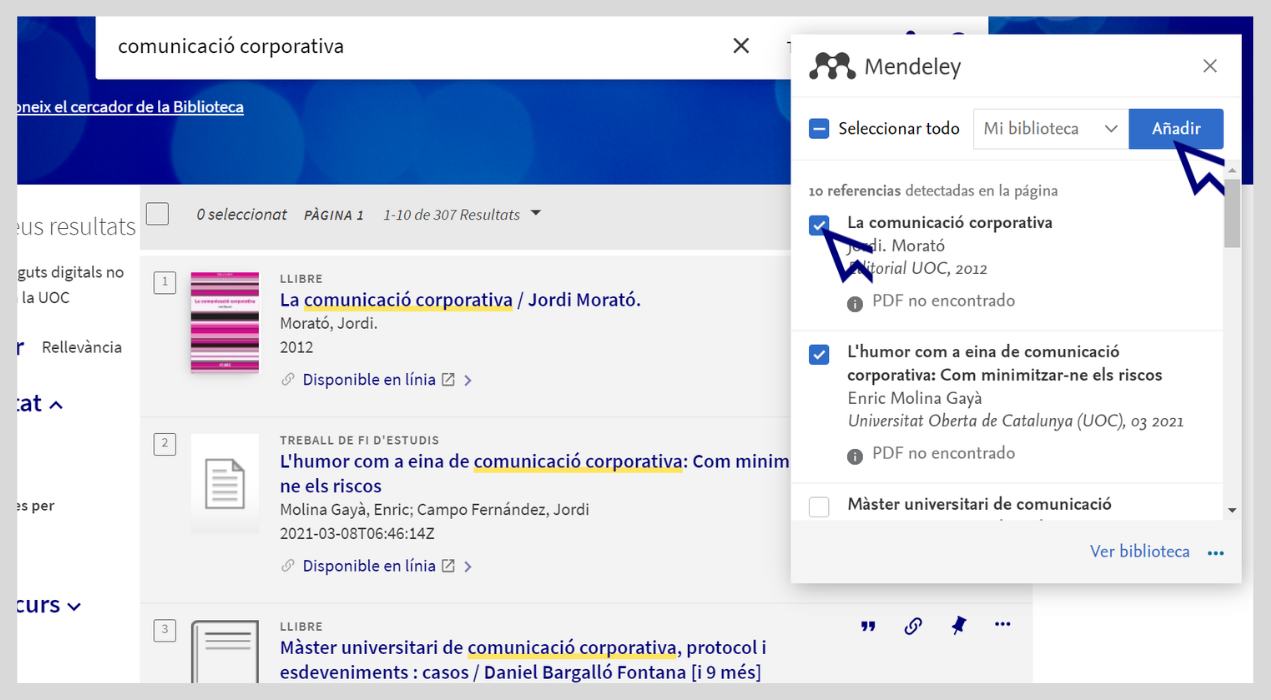This screenshot has height=700, width=1271.
Task: Clear the search box with the X icon
Action: point(741,46)
